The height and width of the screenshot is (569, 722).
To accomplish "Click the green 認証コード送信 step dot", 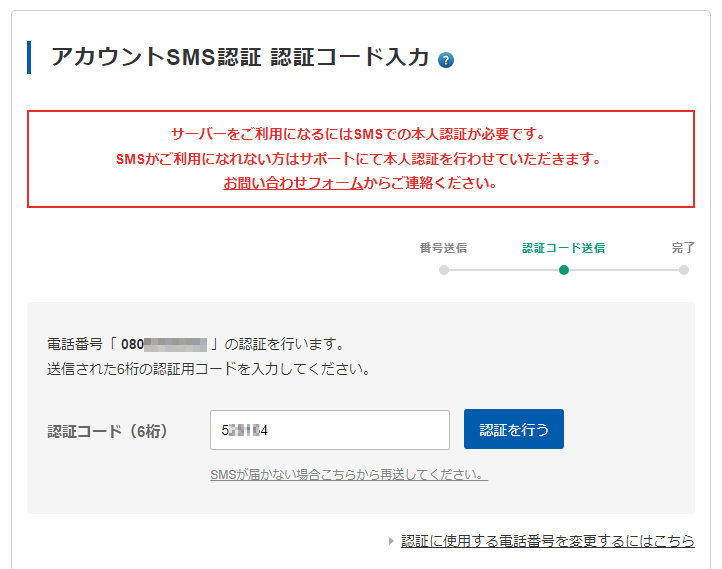I will [564, 270].
